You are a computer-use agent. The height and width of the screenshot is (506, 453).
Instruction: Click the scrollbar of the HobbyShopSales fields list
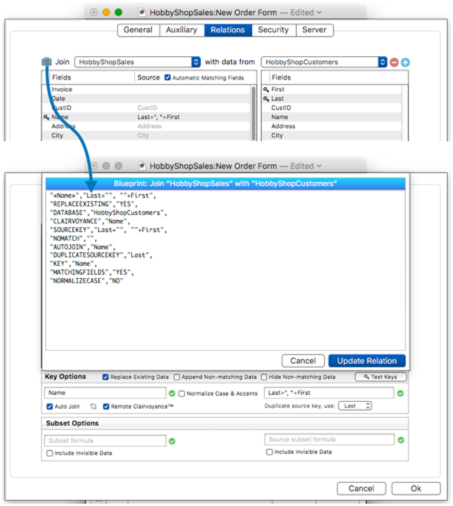[254, 113]
